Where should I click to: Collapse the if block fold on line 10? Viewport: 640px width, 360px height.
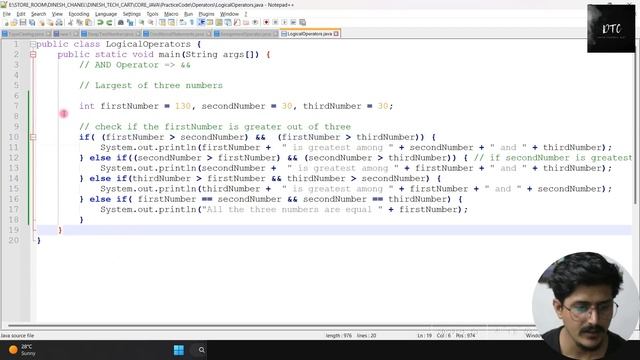33,137
